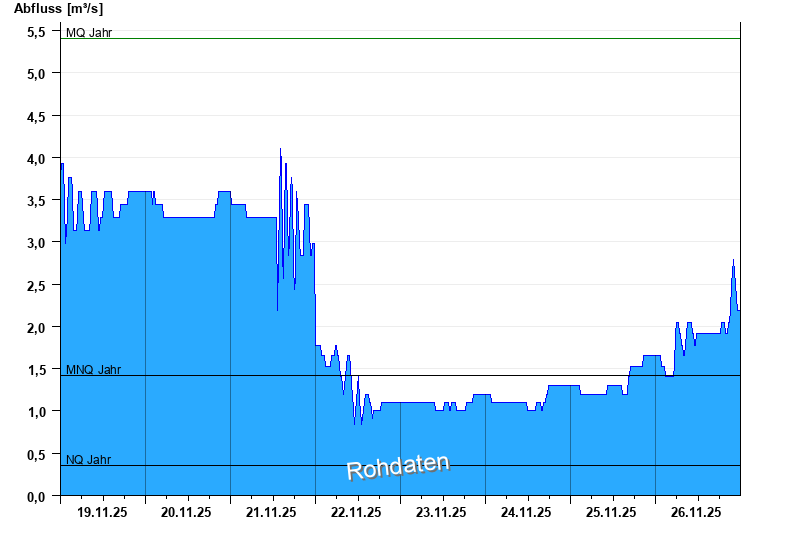Image resolution: width=800 pixels, height=550 pixels.
Task: Select the 23.11.25 date label
Action: pyautogui.click(x=442, y=512)
